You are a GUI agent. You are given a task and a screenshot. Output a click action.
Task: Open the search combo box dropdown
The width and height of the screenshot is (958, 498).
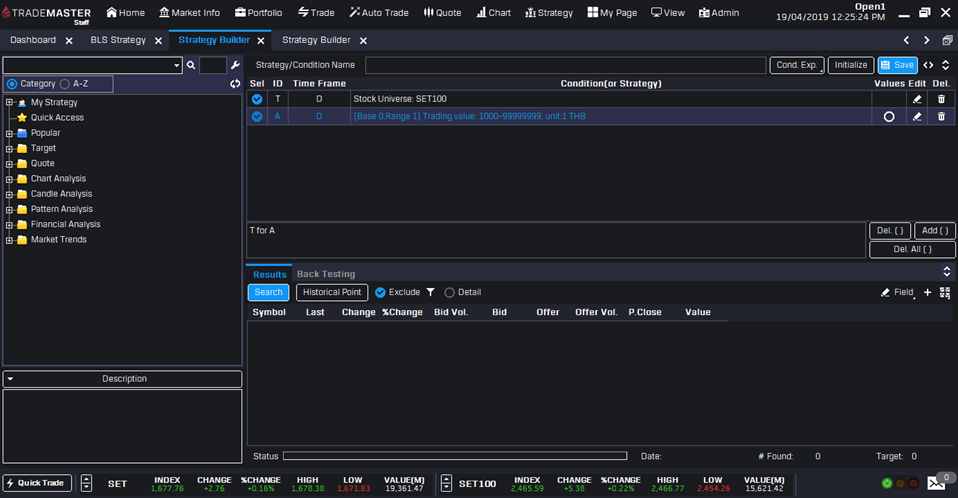coord(177,65)
